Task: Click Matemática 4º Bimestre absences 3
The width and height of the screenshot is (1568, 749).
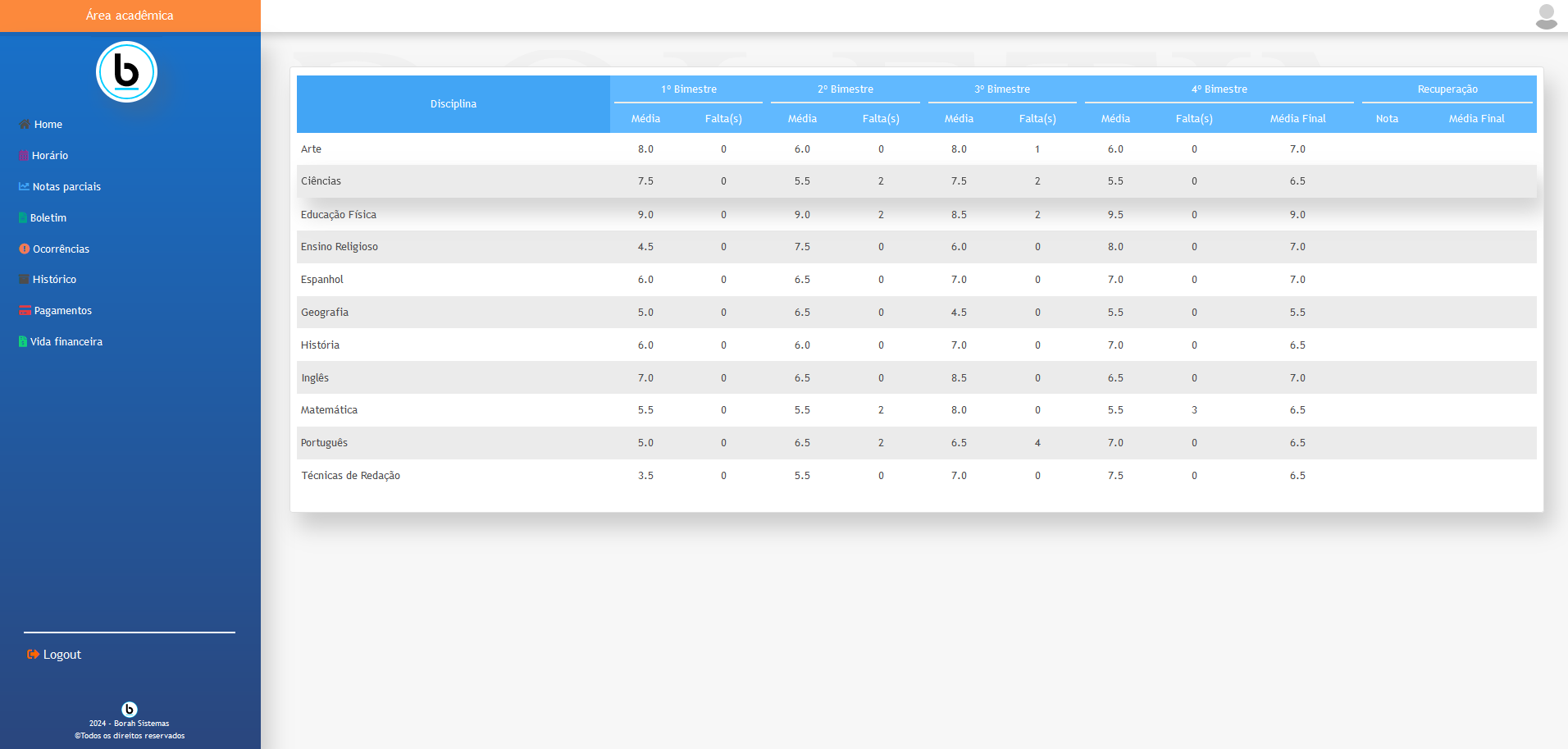Action: pos(1194,410)
